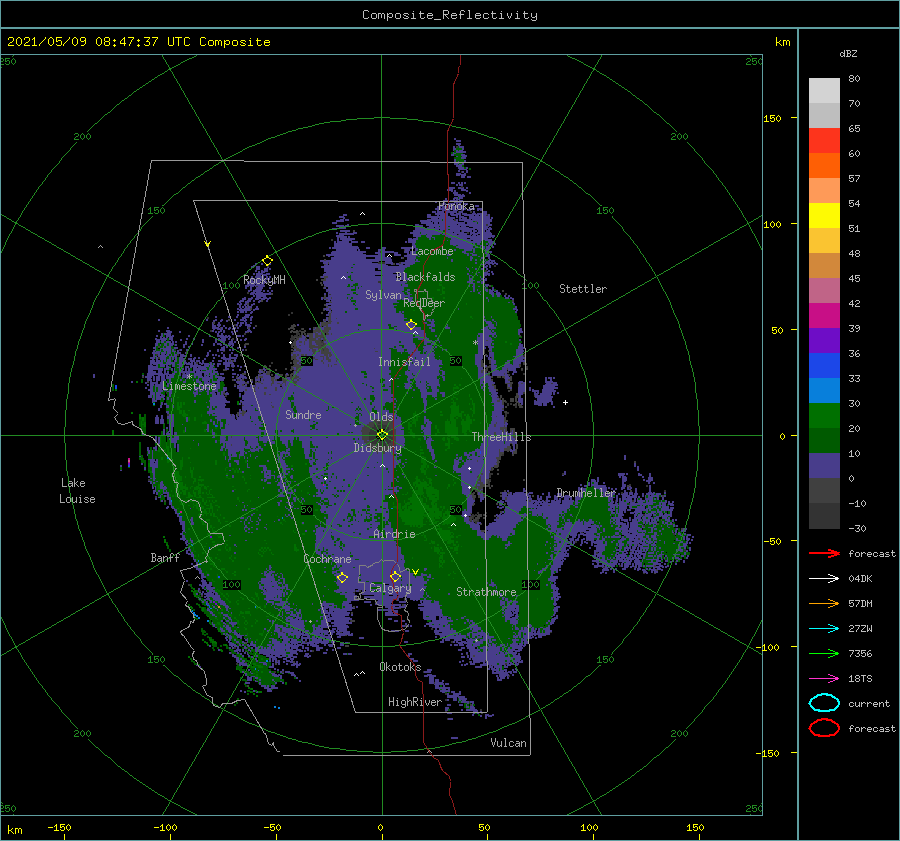Click the Blackfalds label
Image resolution: width=900 pixels, height=841 pixels.
425,277
